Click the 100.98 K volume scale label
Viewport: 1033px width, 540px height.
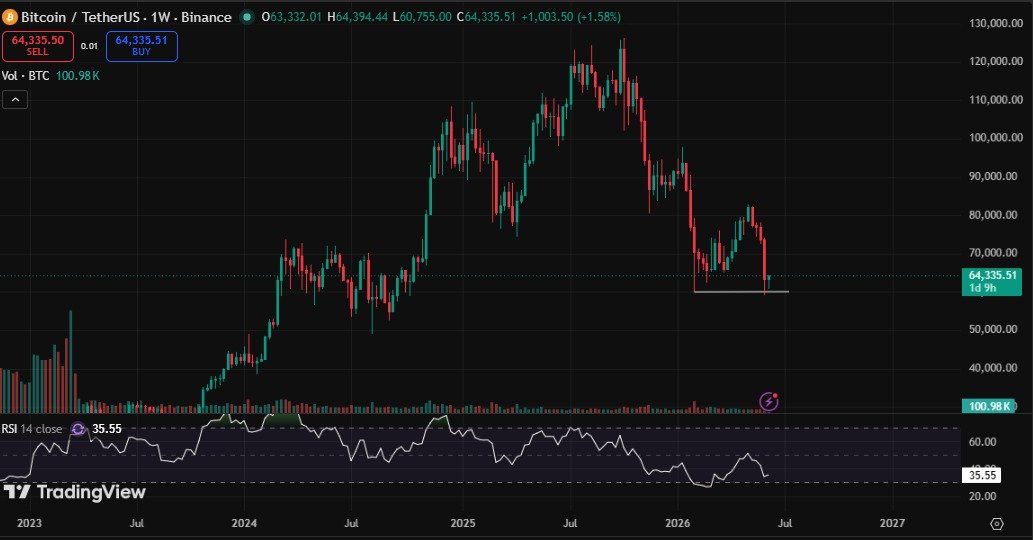click(x=990, y=406)
